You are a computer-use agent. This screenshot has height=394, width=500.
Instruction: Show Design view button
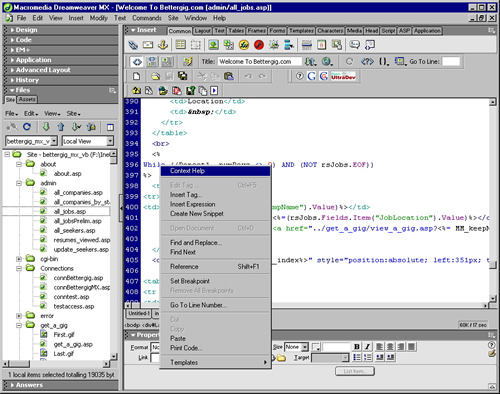coord(167,62)
